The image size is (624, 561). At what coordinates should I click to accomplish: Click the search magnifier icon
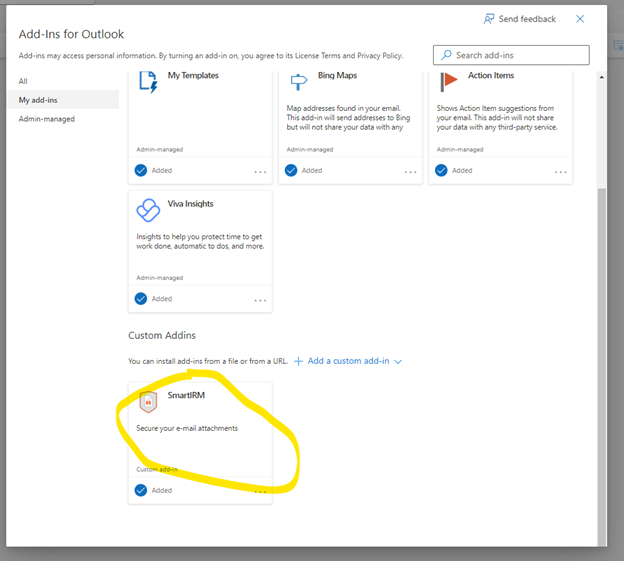445,55
